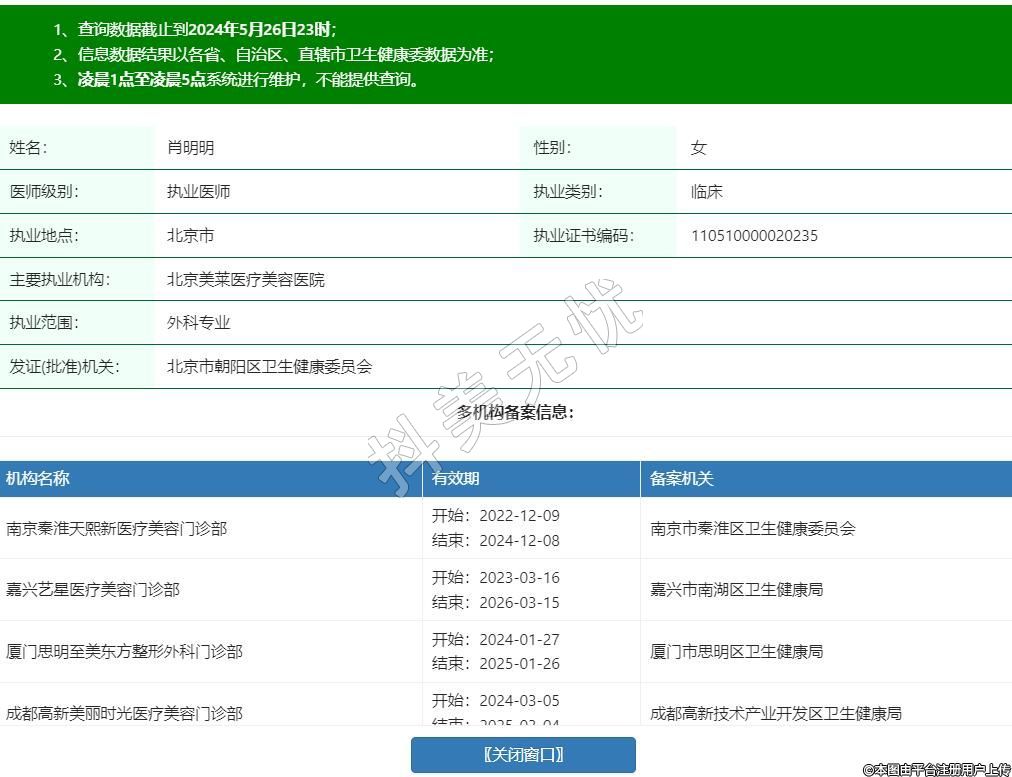
Task: Click 北京美莱医疗美容医院 institution text
Action: tap(245, 280)
